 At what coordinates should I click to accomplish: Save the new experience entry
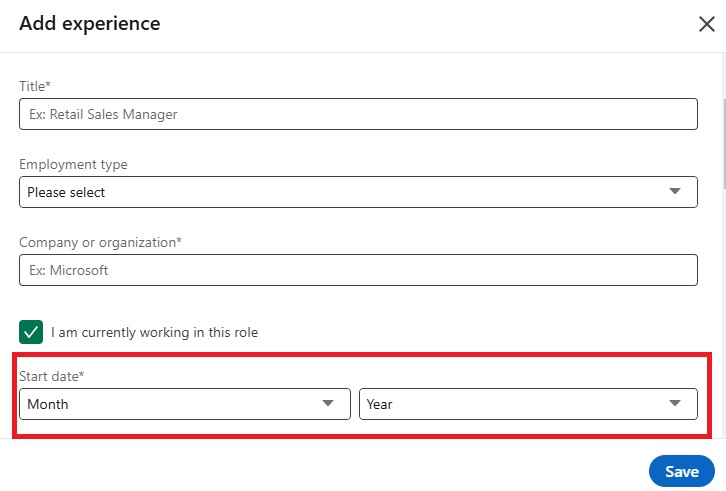point(682,471)
